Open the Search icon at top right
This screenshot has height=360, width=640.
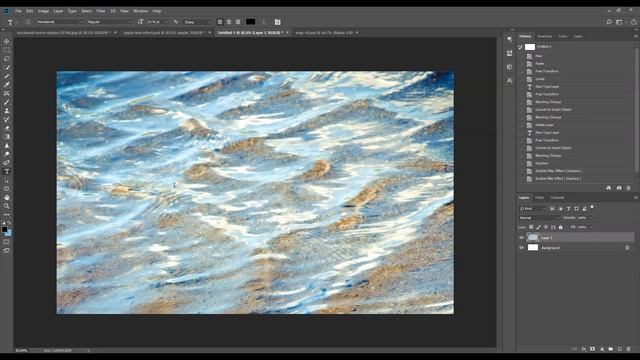point(609,22)
